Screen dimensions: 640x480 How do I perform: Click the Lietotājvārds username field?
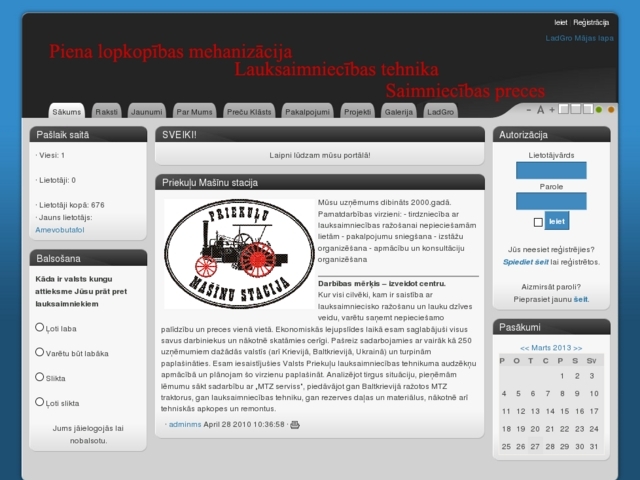551,170
